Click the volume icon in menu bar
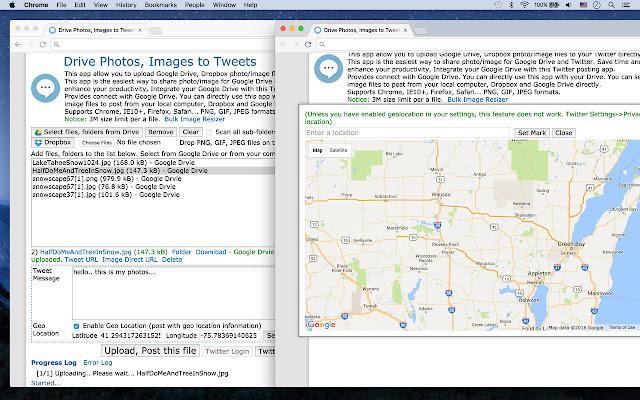 [569, 5]
